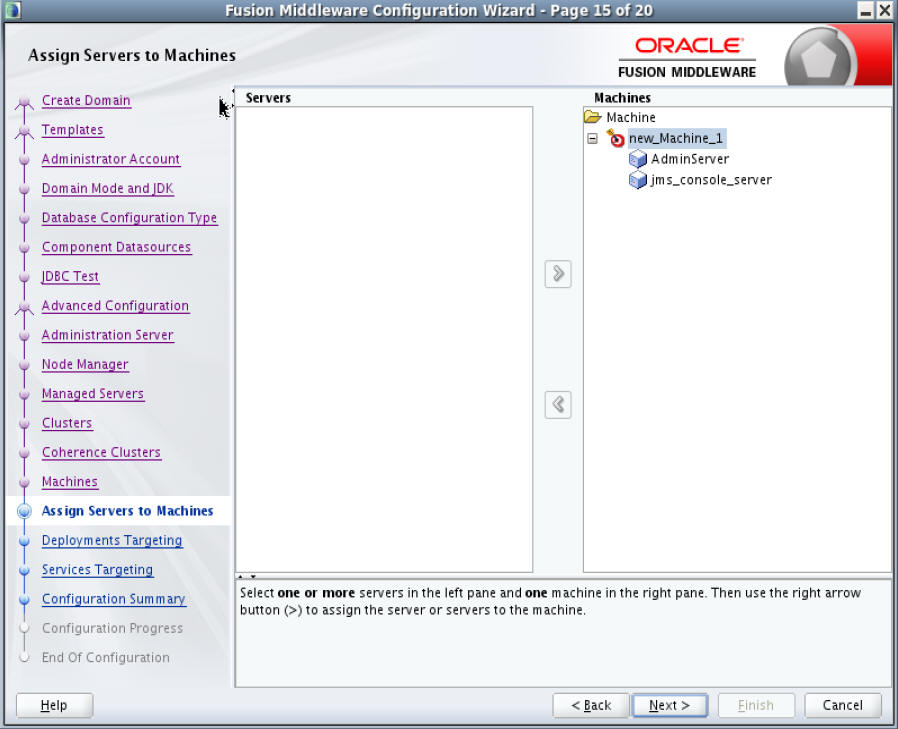Image resolution: width=898 pixels, height=729 pixels.
Task: Click the Assign Servers step bullet icon
Action: click(24, 511)
